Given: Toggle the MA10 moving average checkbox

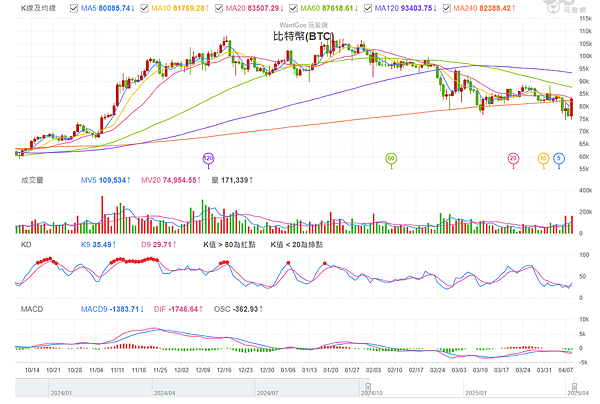Looking at the screenshot, I should click(x=144, y=8).
